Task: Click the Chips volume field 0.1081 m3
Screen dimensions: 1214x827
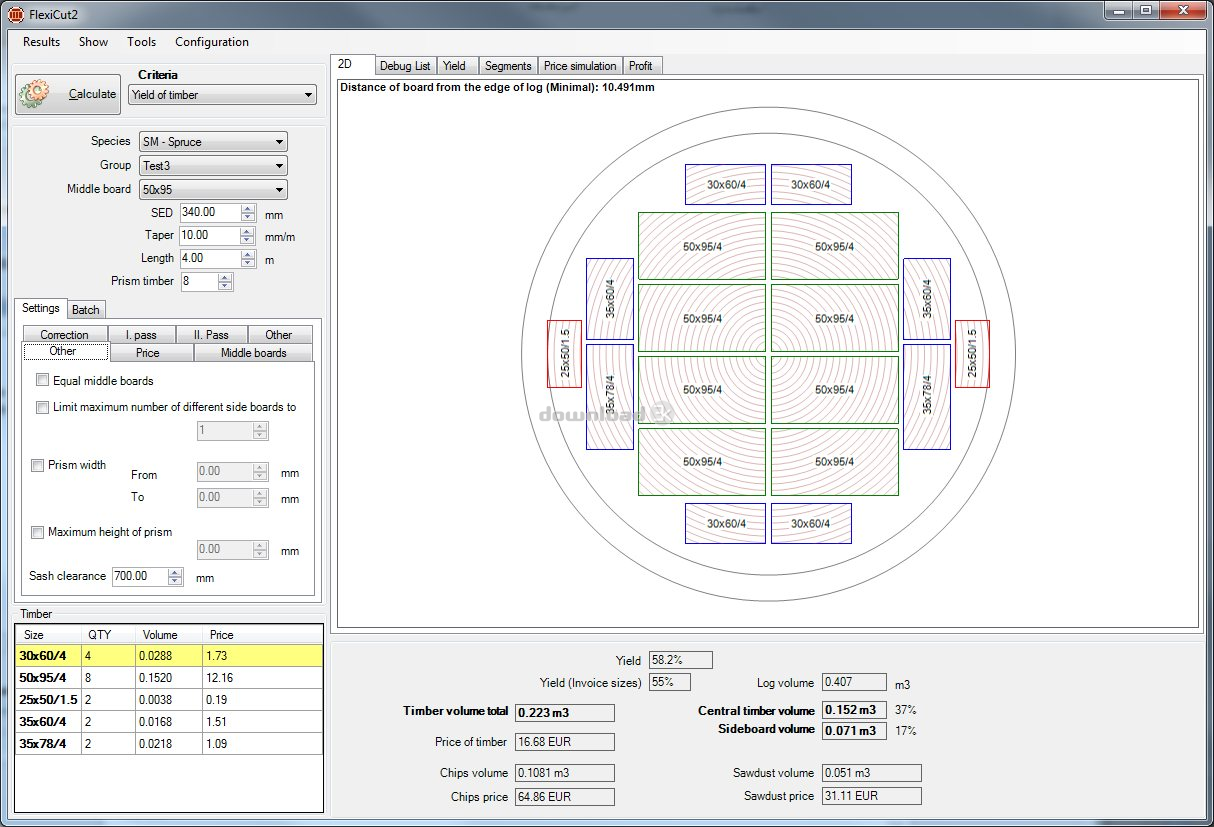Action: pyautogui.click(x=564, y=773)
